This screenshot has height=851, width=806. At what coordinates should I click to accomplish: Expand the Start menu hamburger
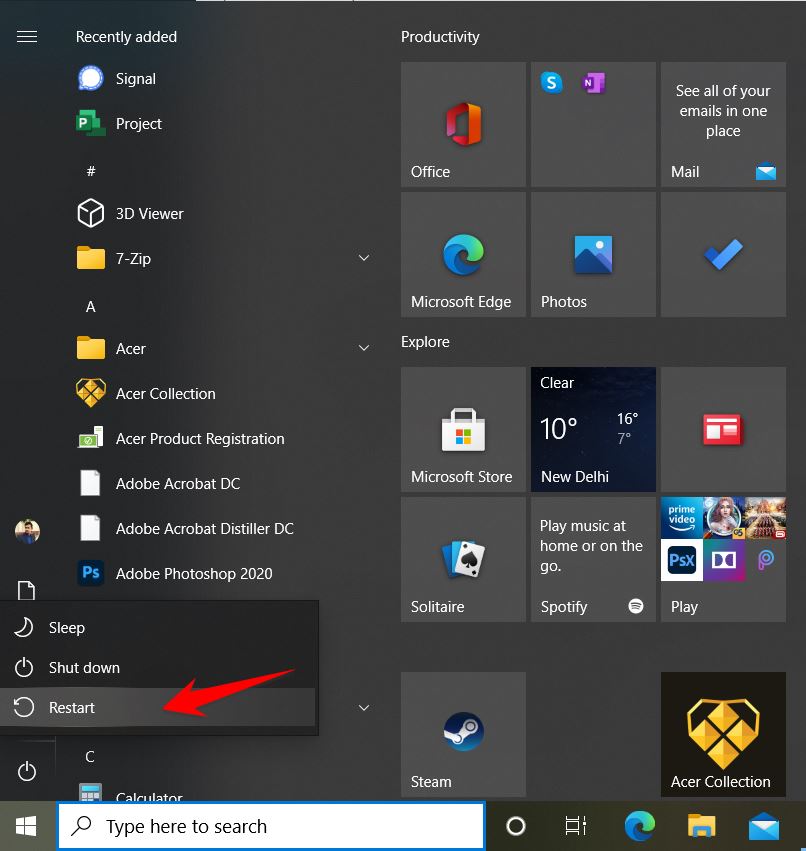point(27,36)
